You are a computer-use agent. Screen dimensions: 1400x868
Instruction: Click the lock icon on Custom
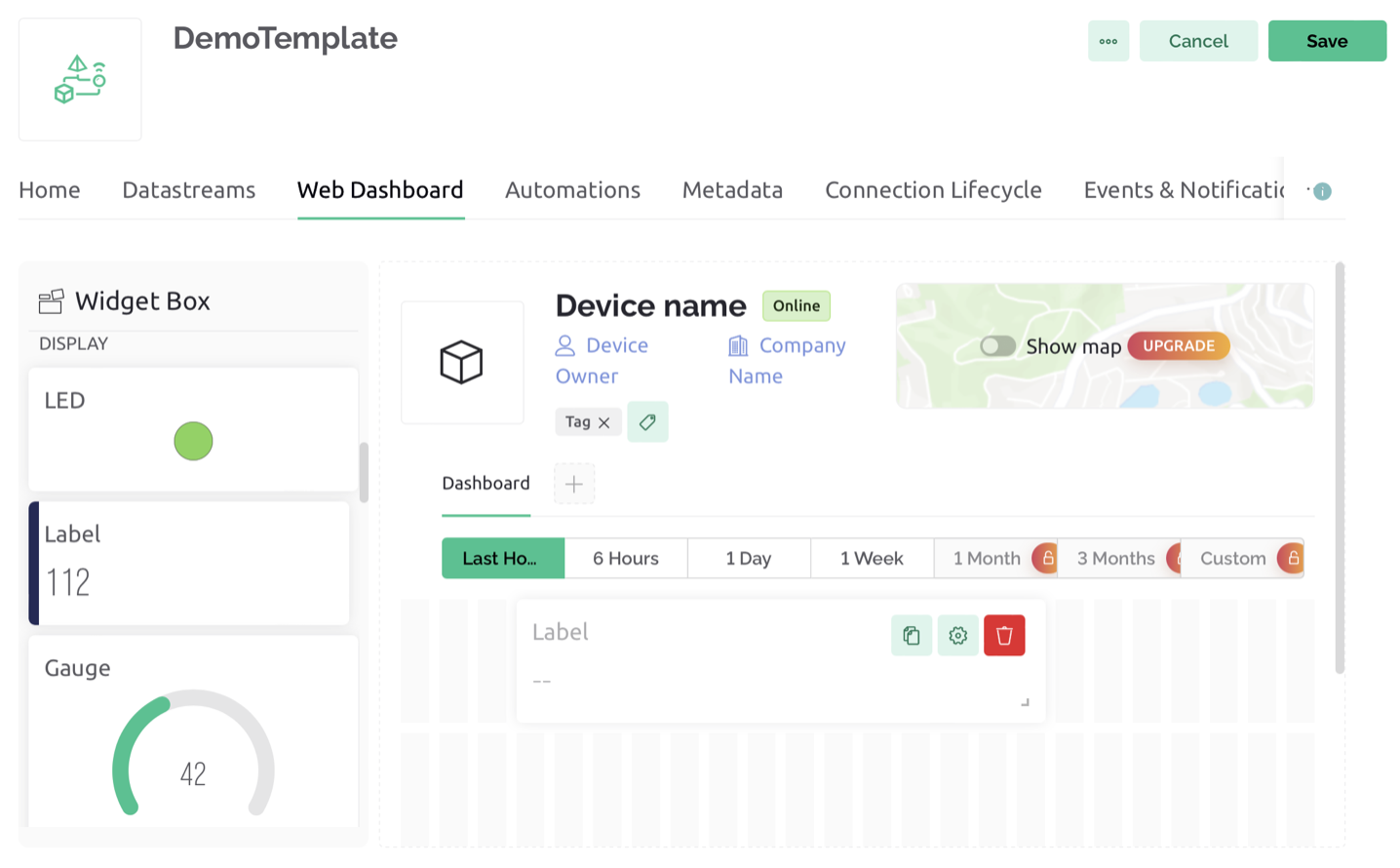pos(1292,559)
